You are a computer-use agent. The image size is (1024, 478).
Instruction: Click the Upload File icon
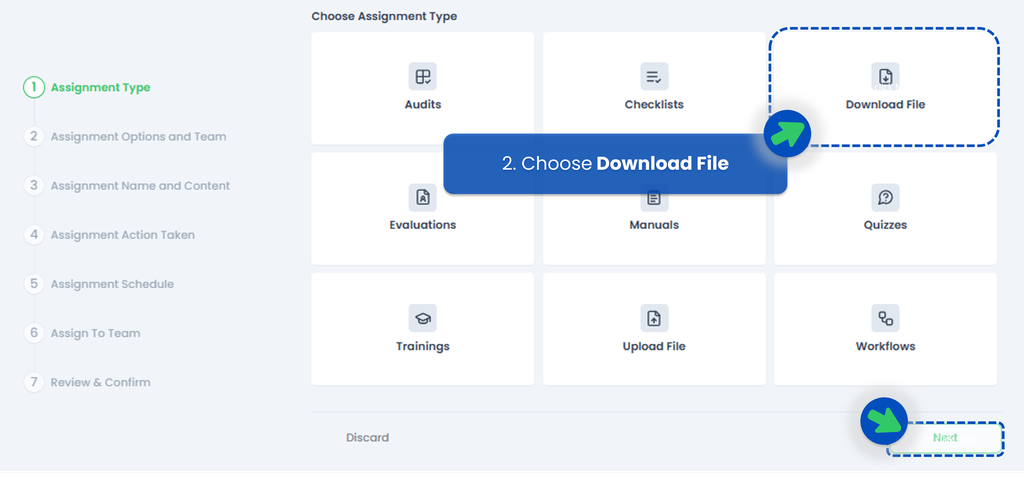point(654,319)
